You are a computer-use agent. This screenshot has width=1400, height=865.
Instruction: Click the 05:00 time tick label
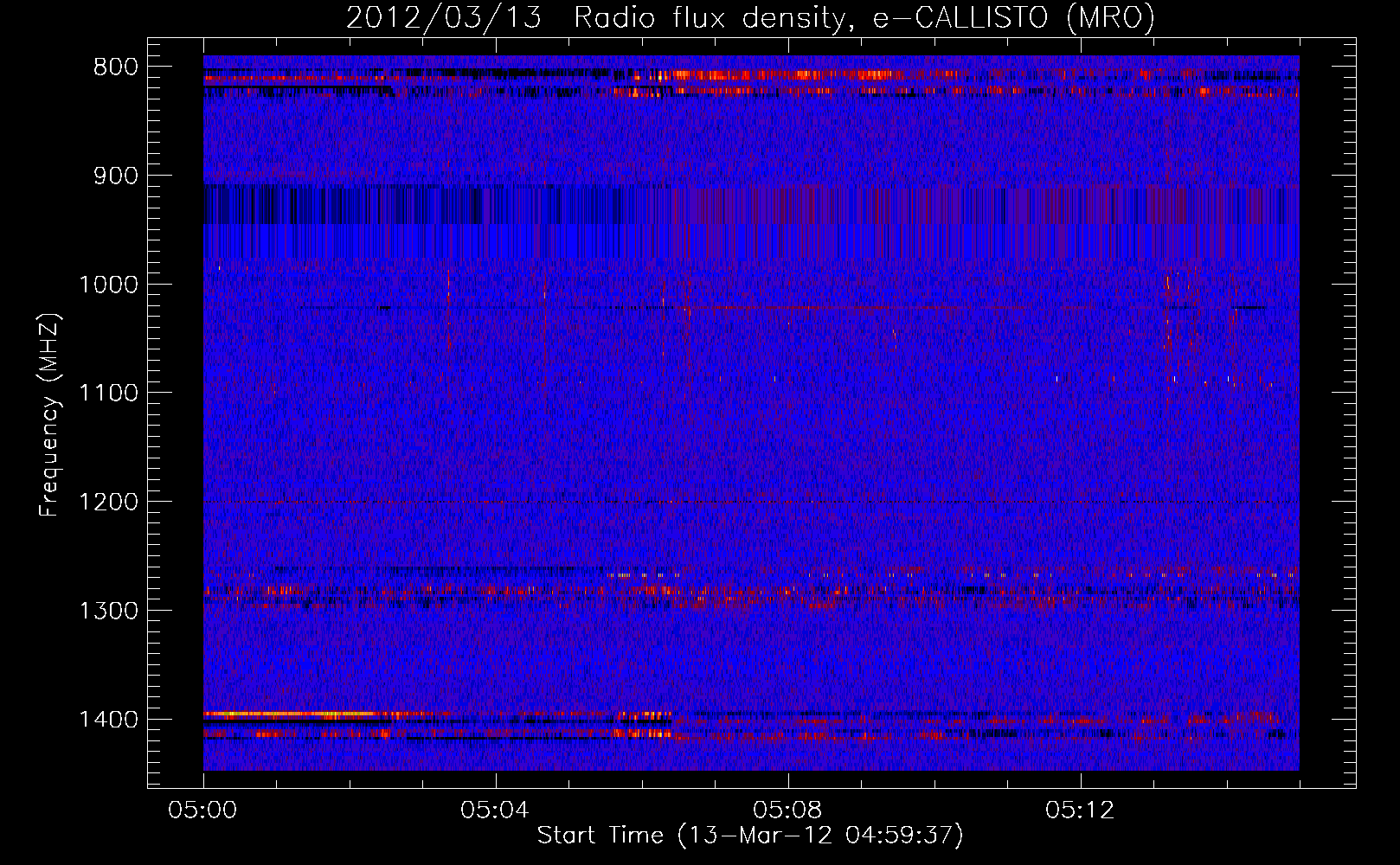click(x=202, y=811)
